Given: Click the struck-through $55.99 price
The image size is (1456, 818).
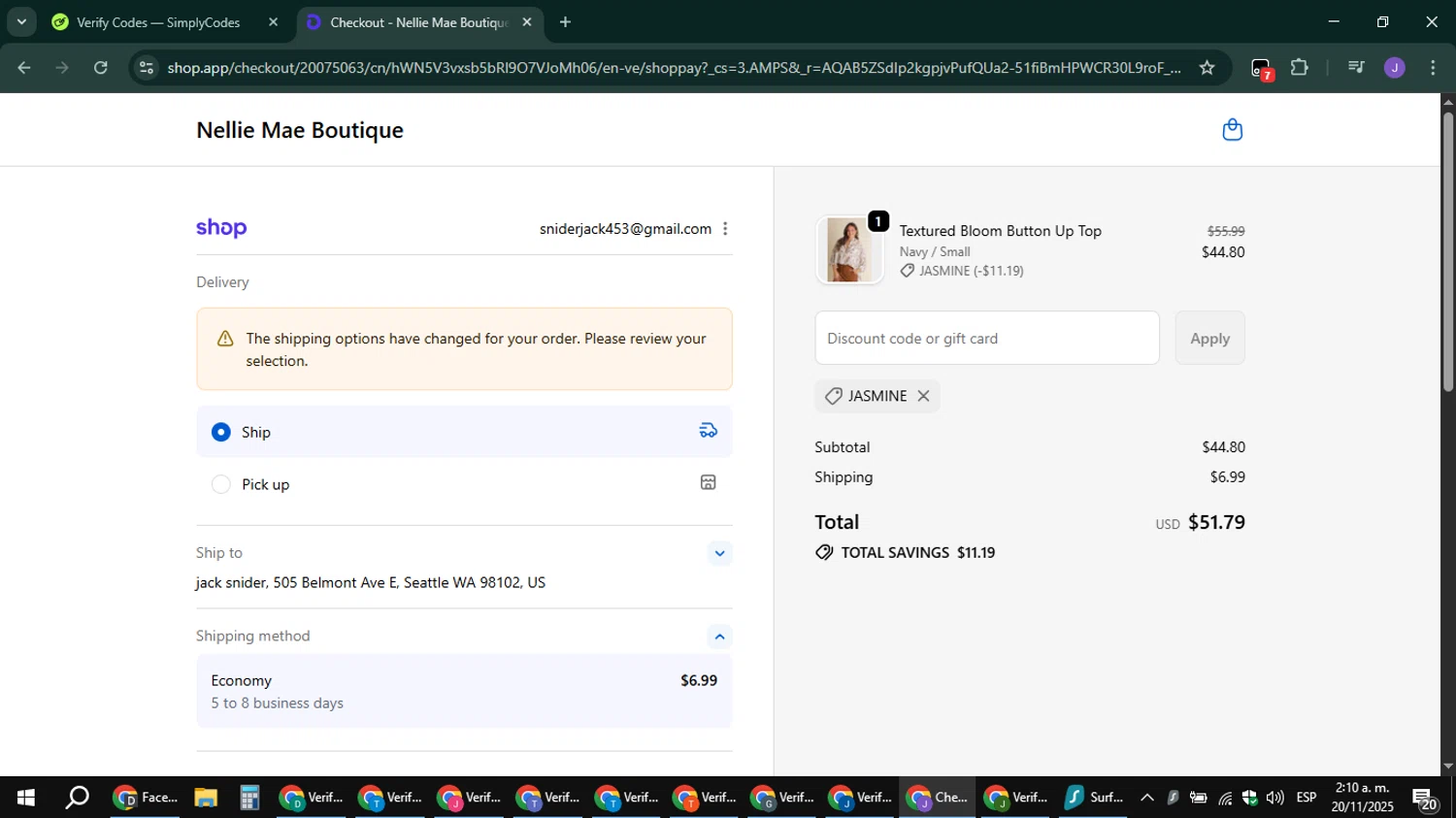Looking at the screenshot, I should [1226, 231].
